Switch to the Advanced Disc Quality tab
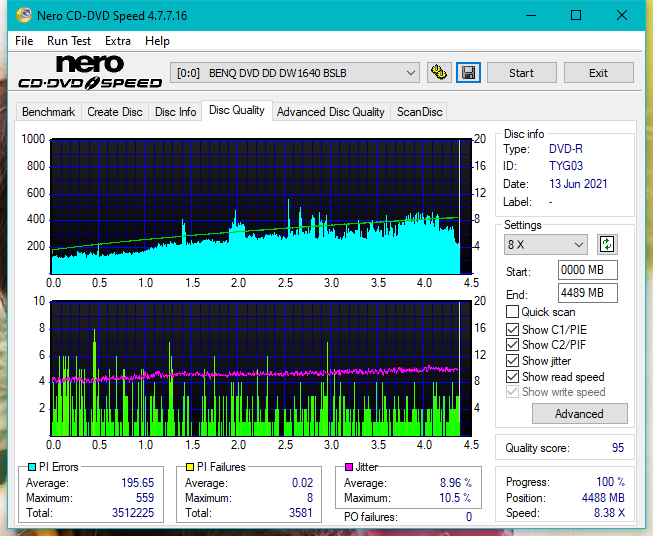This screenshot has width=653, height=536. 331,112
